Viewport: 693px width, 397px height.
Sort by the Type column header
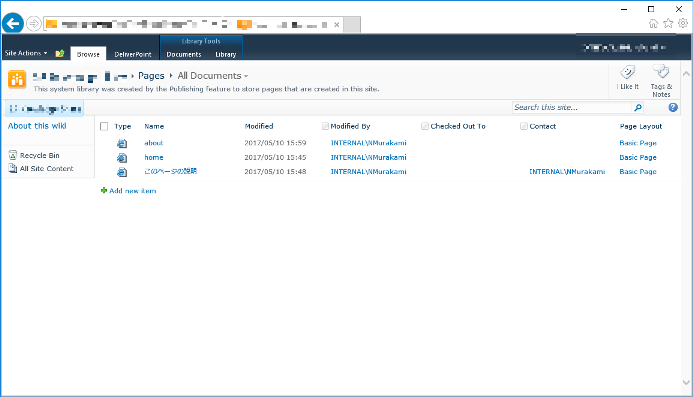point(122,126)
